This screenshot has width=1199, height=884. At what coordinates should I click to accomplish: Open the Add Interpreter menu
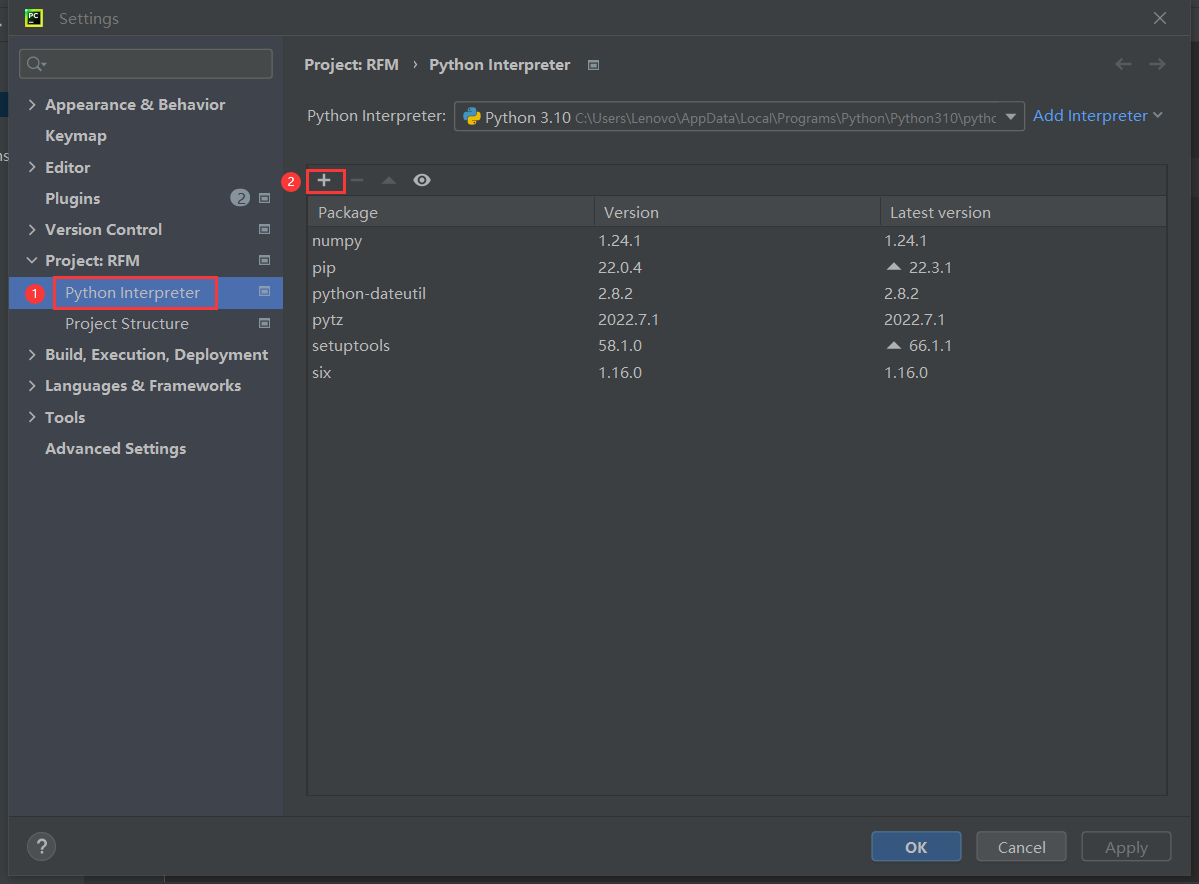[x=1097, y=116]
